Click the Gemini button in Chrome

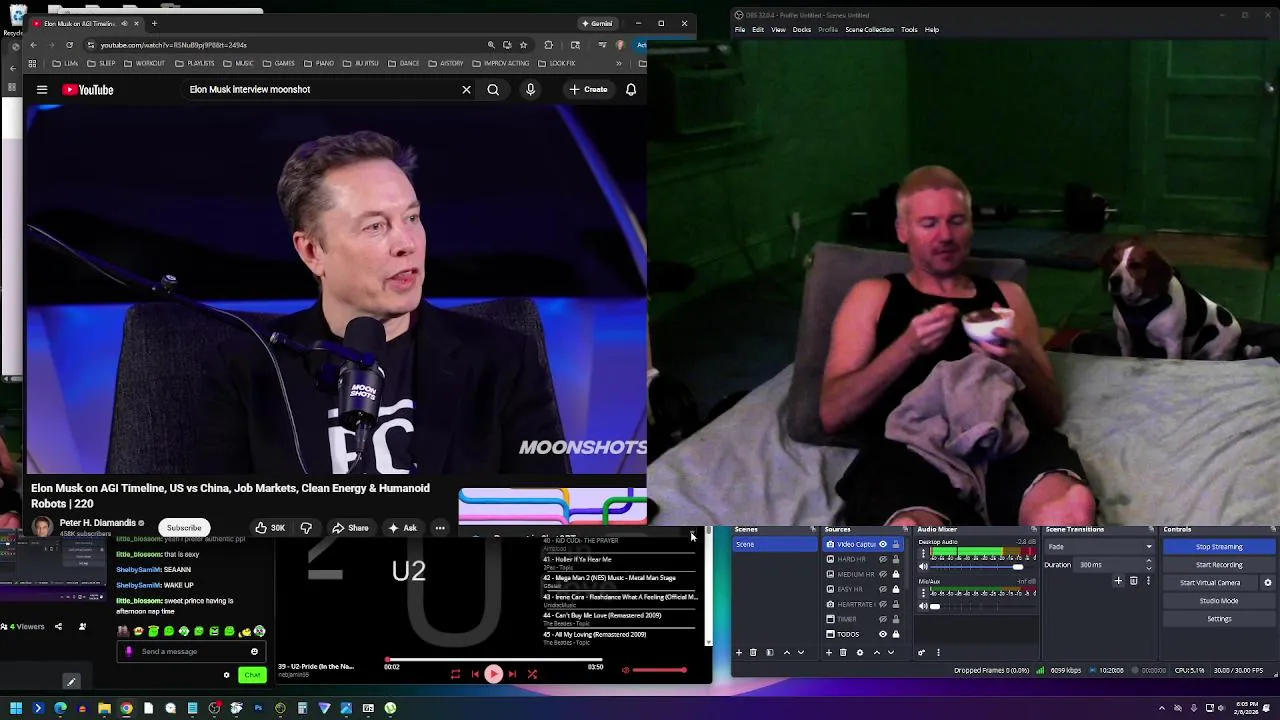(x=597, y=23)
